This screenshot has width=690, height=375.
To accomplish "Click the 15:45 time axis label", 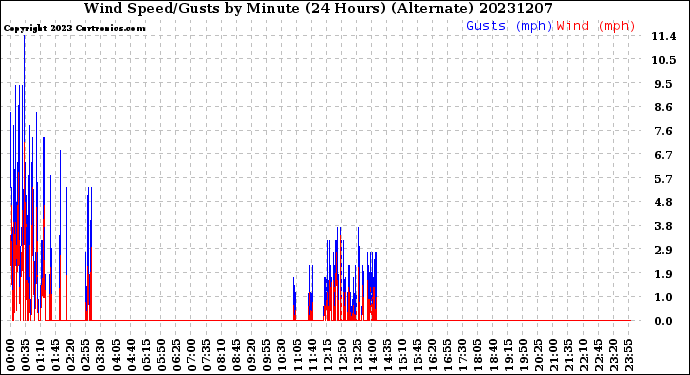I will 417,355.
